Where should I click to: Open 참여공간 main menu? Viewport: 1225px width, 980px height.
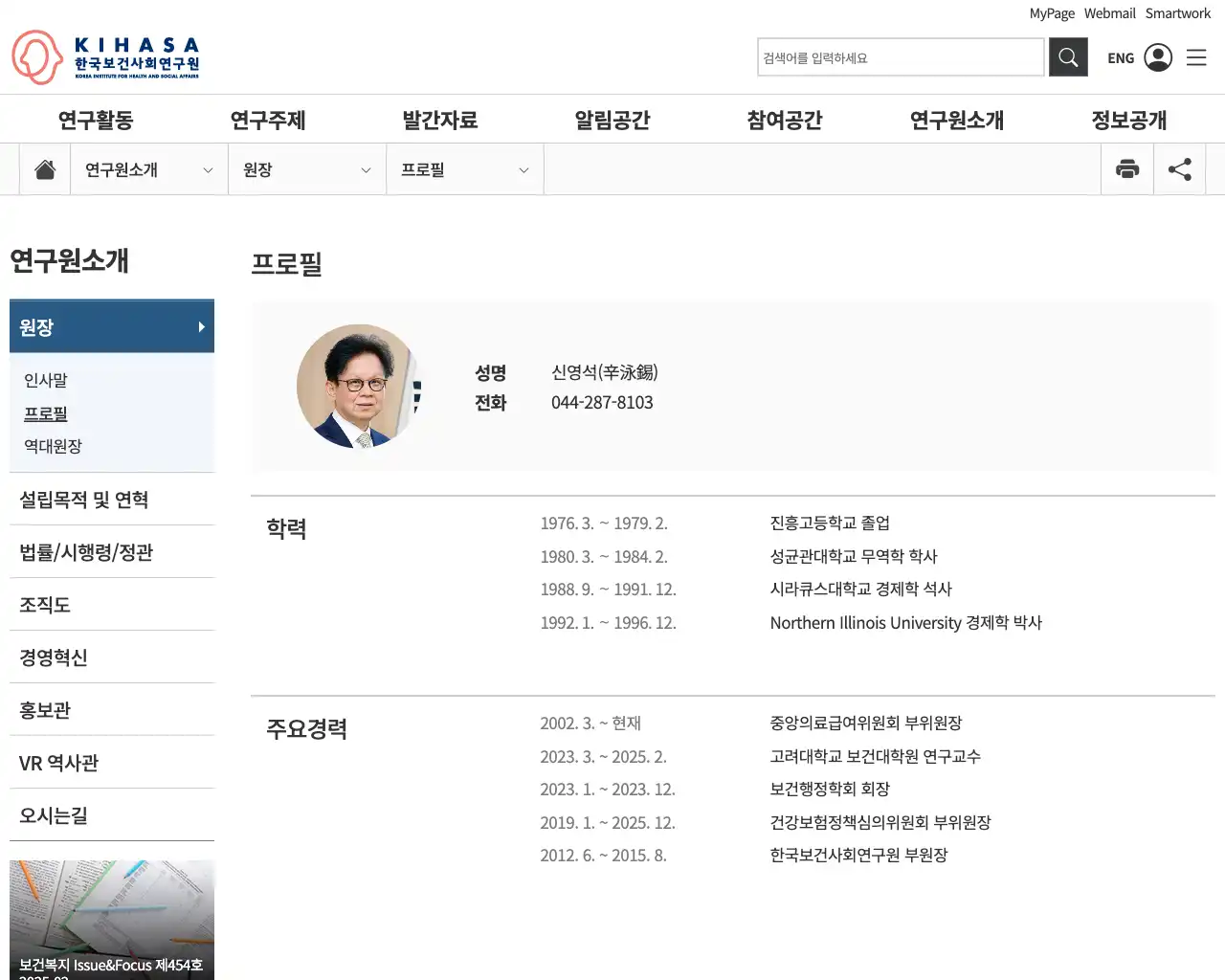(x=785, y=120)
